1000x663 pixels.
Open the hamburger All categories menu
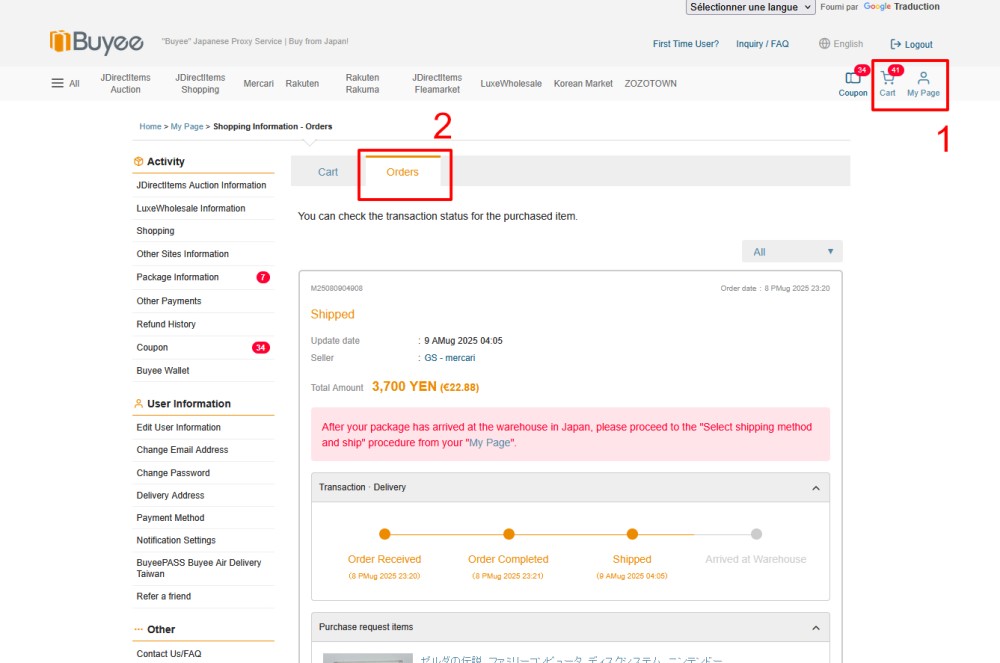(x=65, y=84)
